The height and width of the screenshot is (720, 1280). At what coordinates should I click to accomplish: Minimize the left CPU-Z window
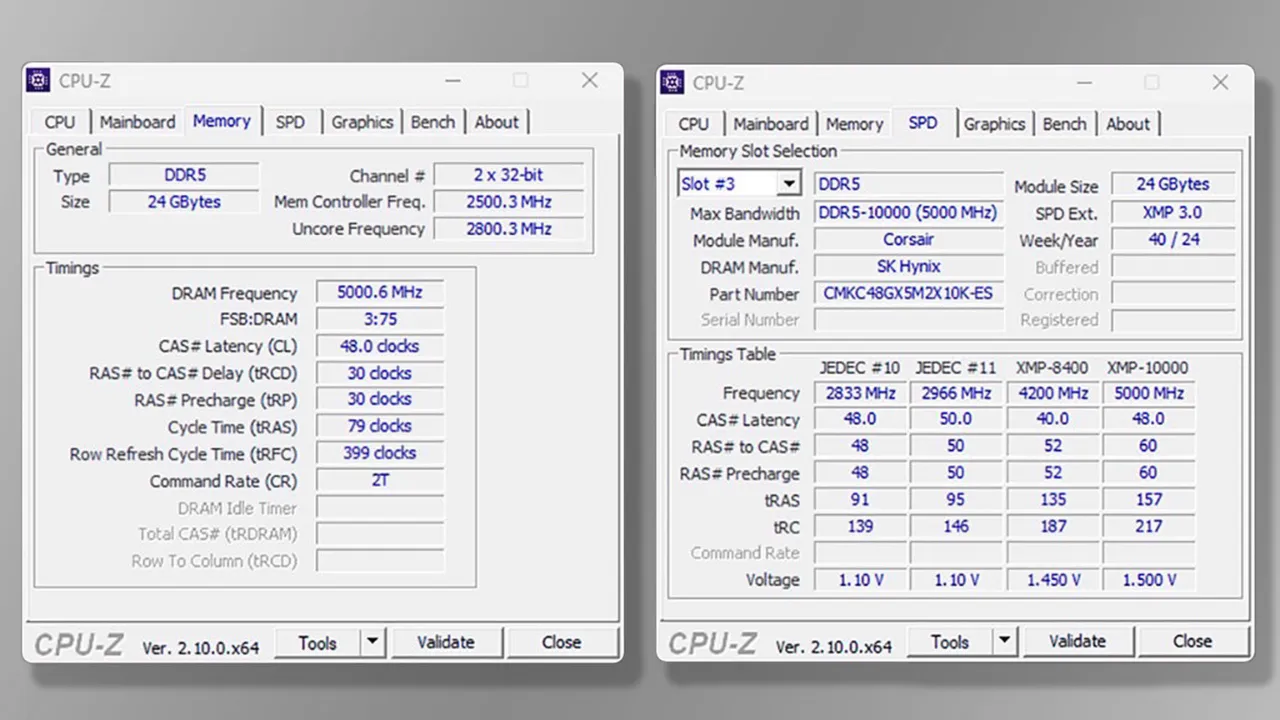(x=453, y=81)
